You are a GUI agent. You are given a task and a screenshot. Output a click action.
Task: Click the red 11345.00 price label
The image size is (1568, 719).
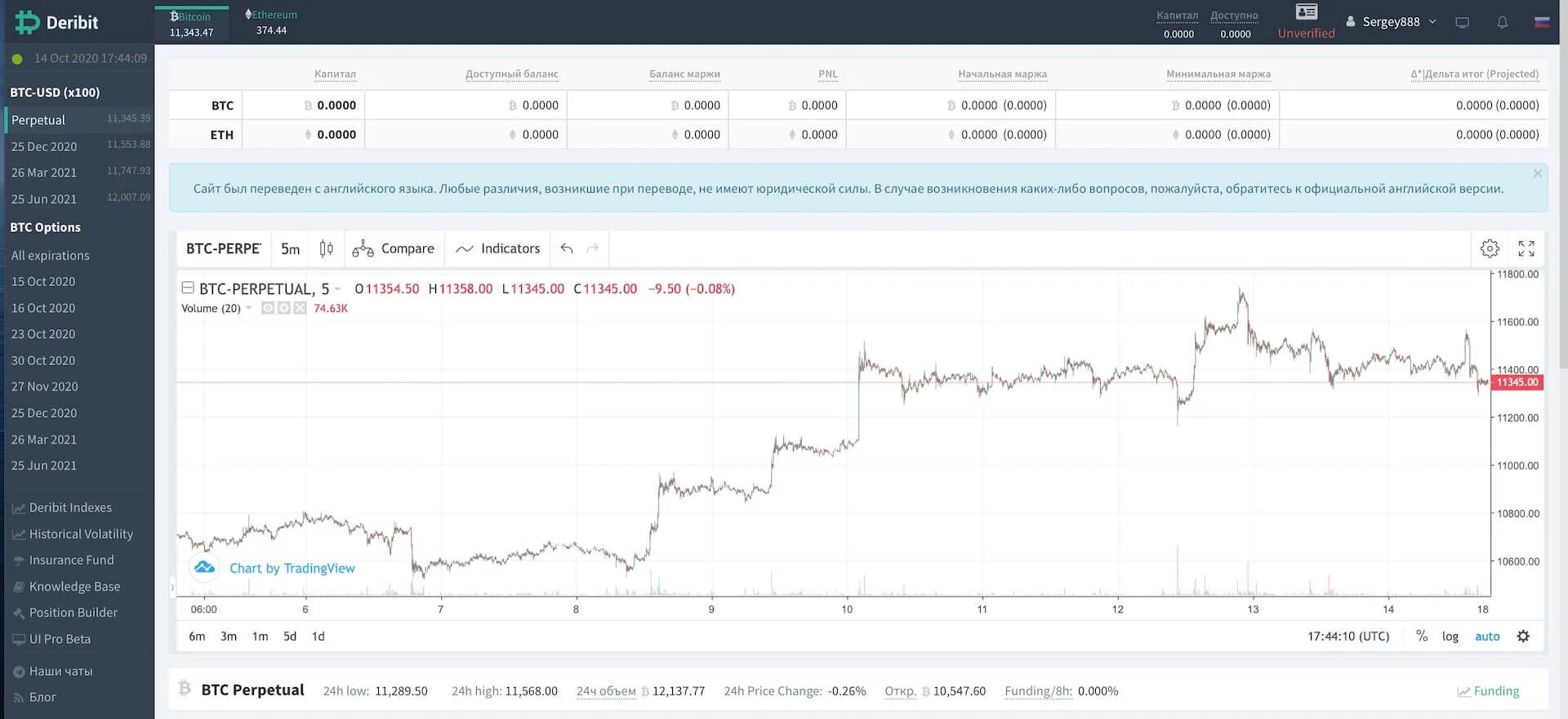(1517, 382)
